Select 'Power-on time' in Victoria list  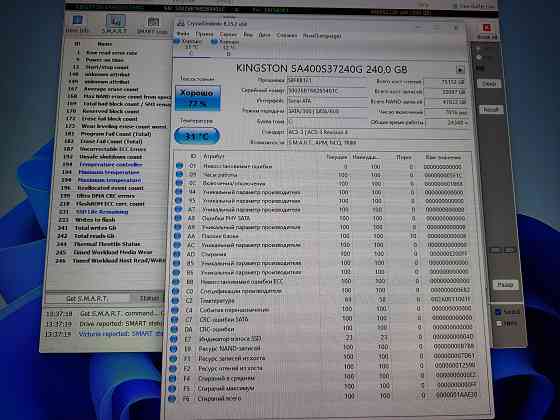pyautogui.click(x=104, y=60)
